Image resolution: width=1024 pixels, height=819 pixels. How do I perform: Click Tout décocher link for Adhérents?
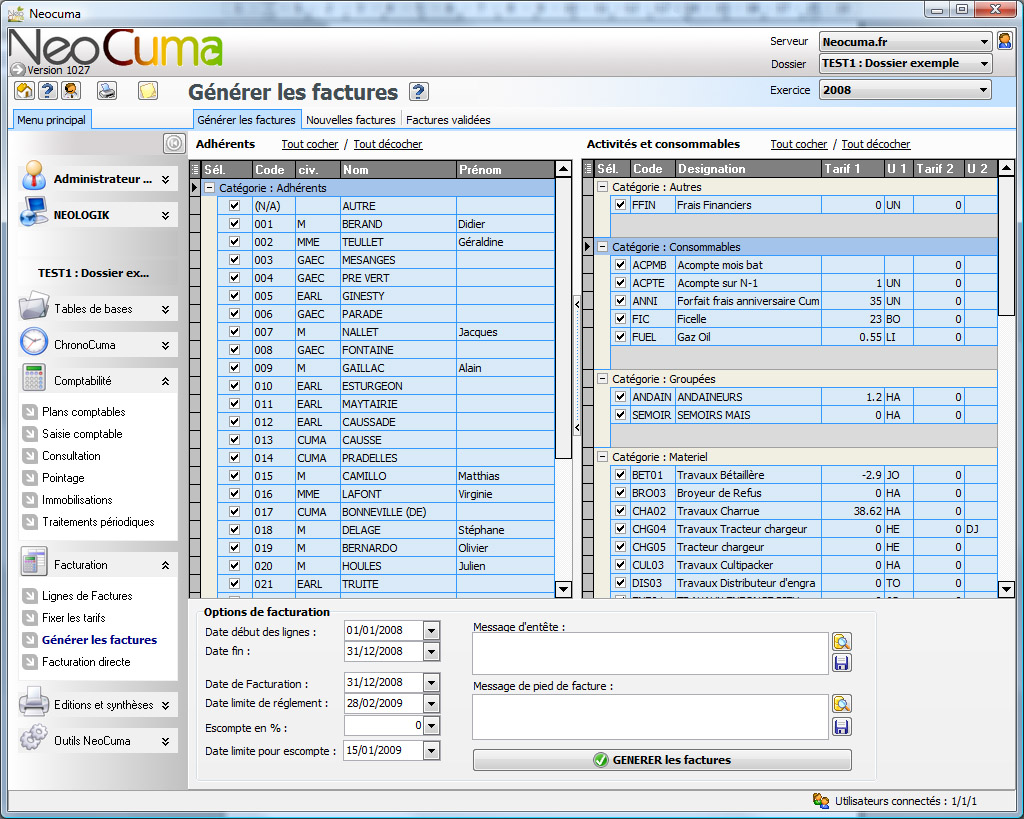tap(388, 144)
